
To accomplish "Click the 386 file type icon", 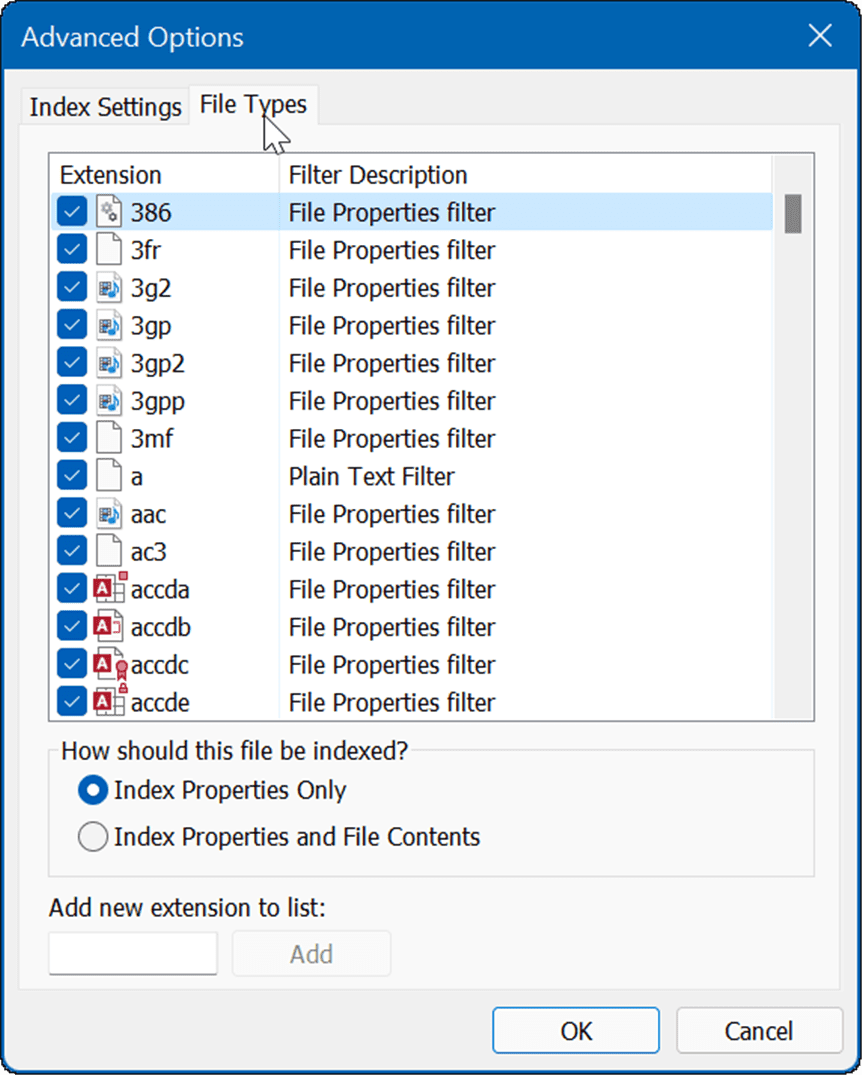I will [x=108, y=213].
